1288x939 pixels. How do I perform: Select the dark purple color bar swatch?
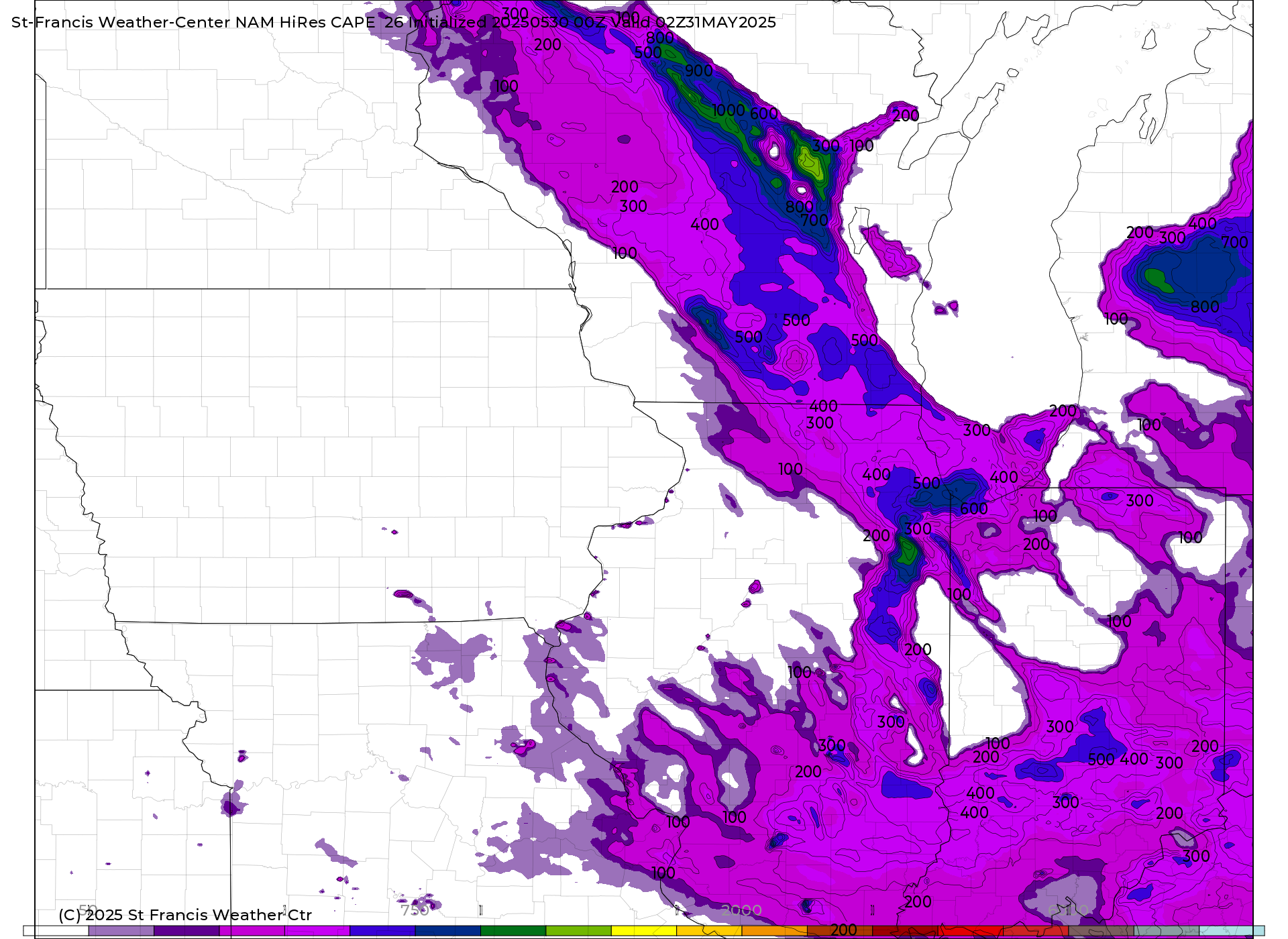[186, 931]
